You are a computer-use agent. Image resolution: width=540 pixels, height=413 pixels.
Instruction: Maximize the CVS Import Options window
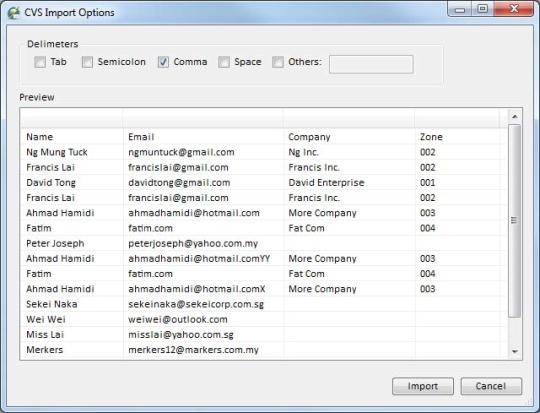click(483, 9)
